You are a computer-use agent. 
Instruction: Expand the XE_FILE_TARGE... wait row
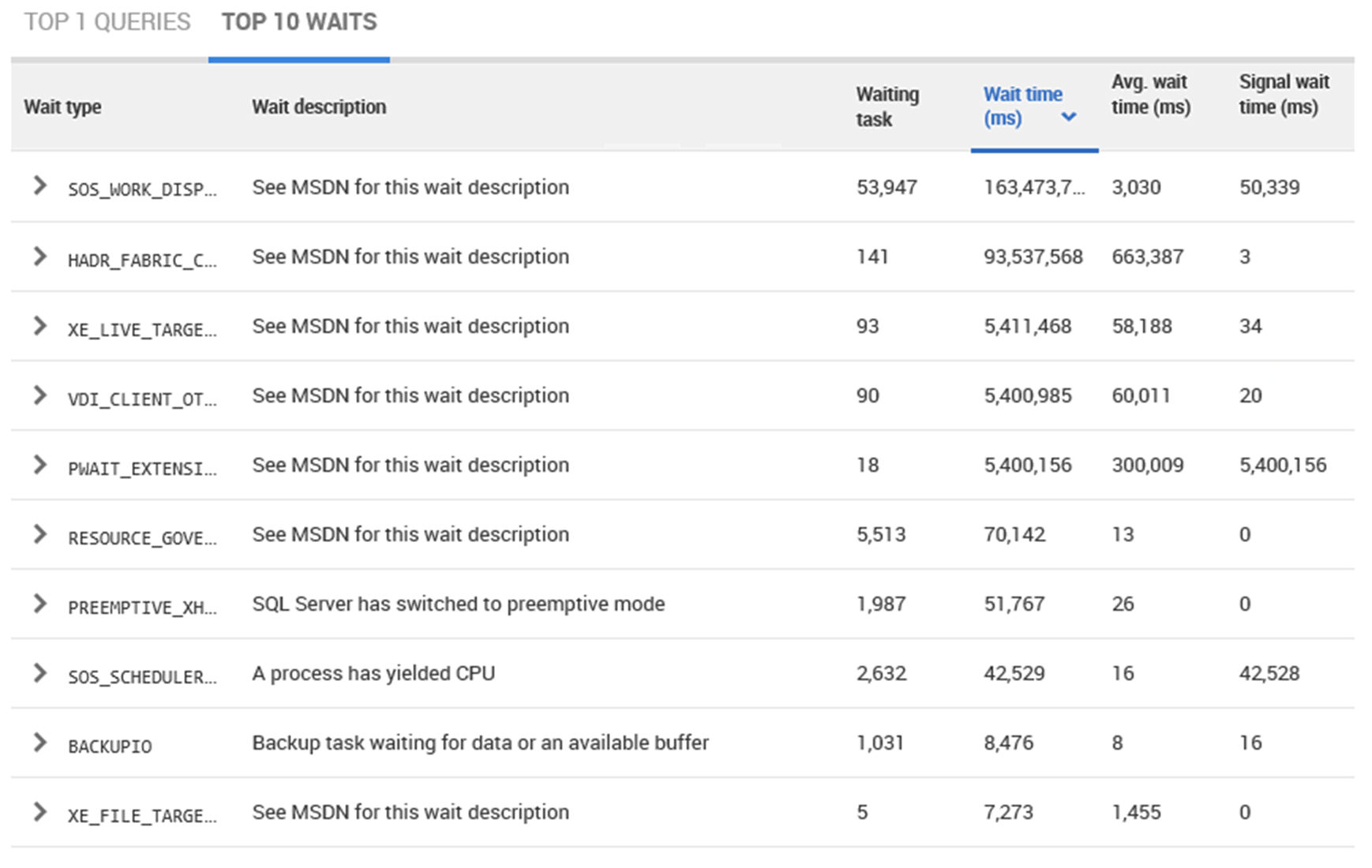39,811
